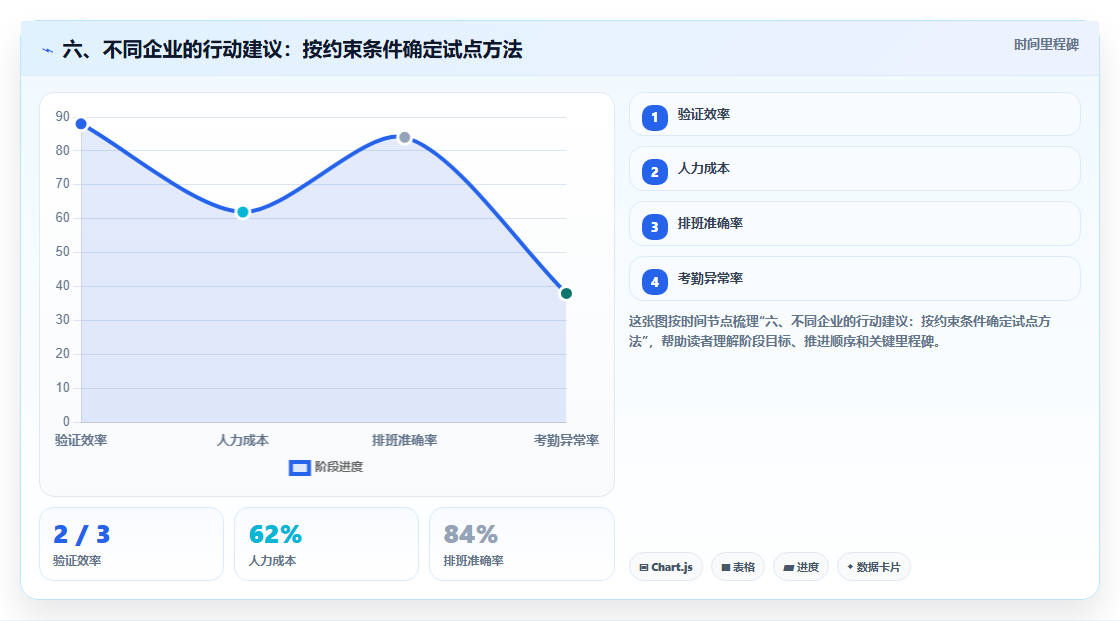Open the 验证效率 list item
Viewport: 1120px width, 621px height.
[854, 114]
